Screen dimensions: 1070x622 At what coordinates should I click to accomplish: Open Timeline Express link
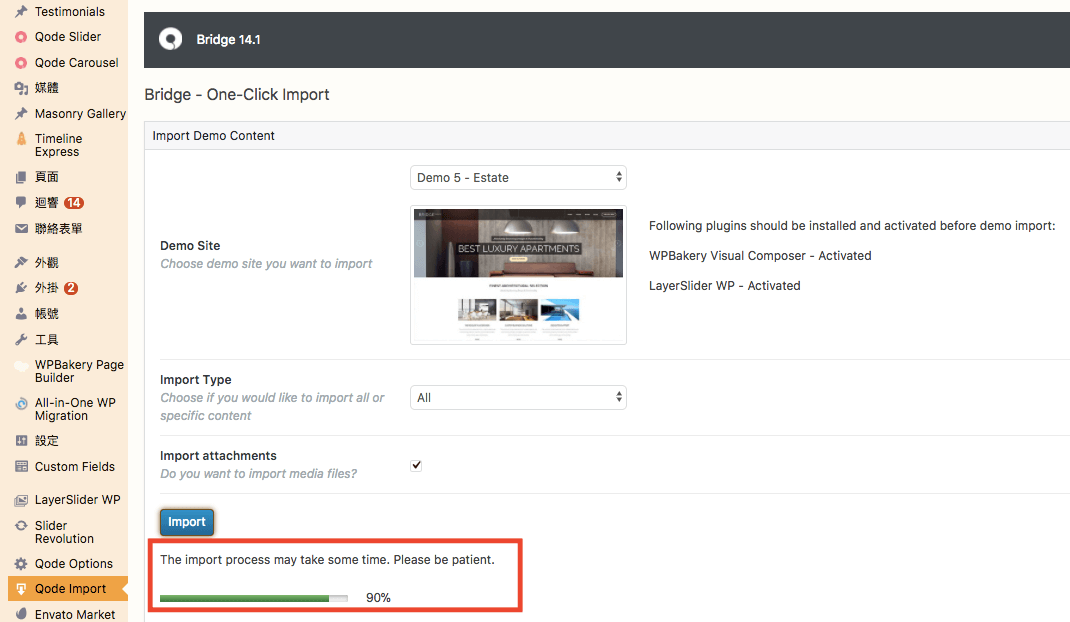[59, 145]
